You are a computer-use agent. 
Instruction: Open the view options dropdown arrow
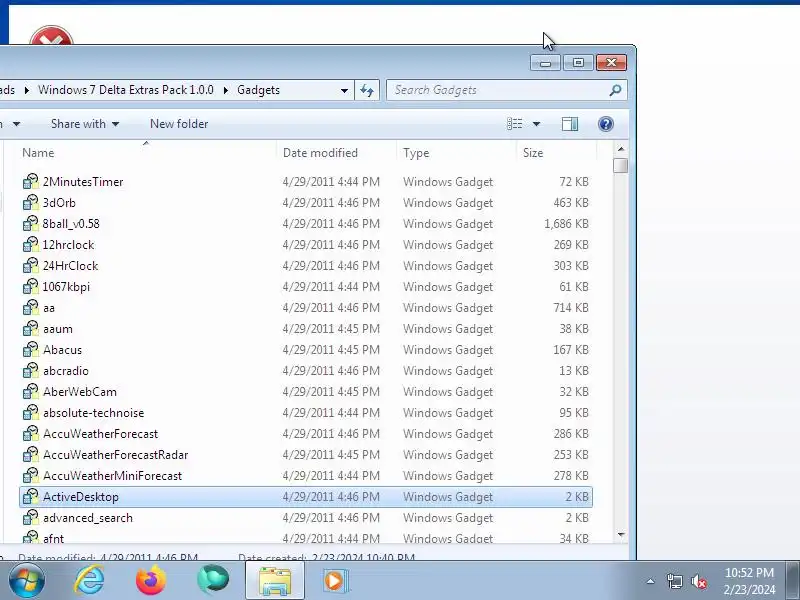(x=536, y=124)
